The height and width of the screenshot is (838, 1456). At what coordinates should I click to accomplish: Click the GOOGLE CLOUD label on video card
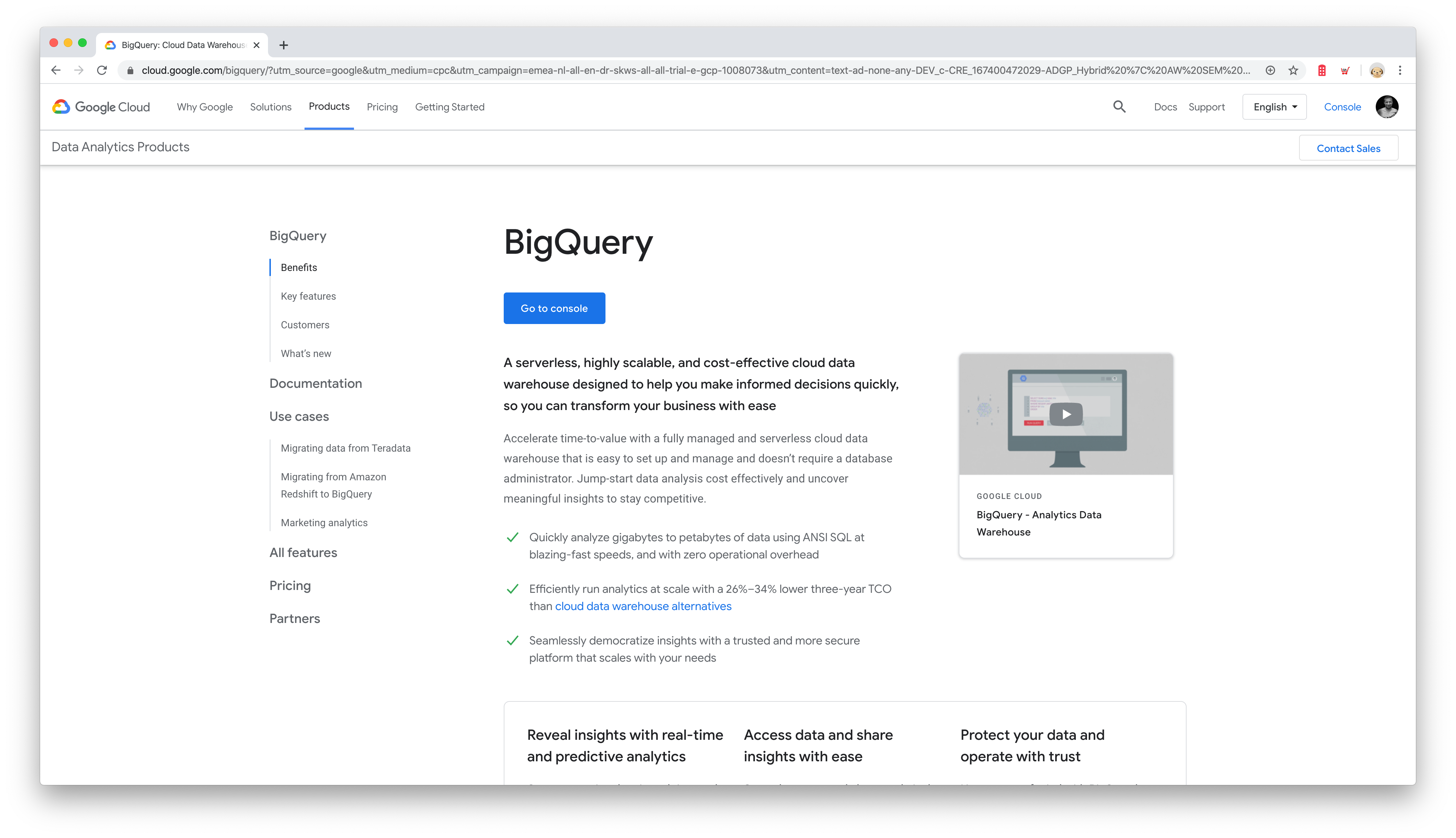(x=1009, y=496)
